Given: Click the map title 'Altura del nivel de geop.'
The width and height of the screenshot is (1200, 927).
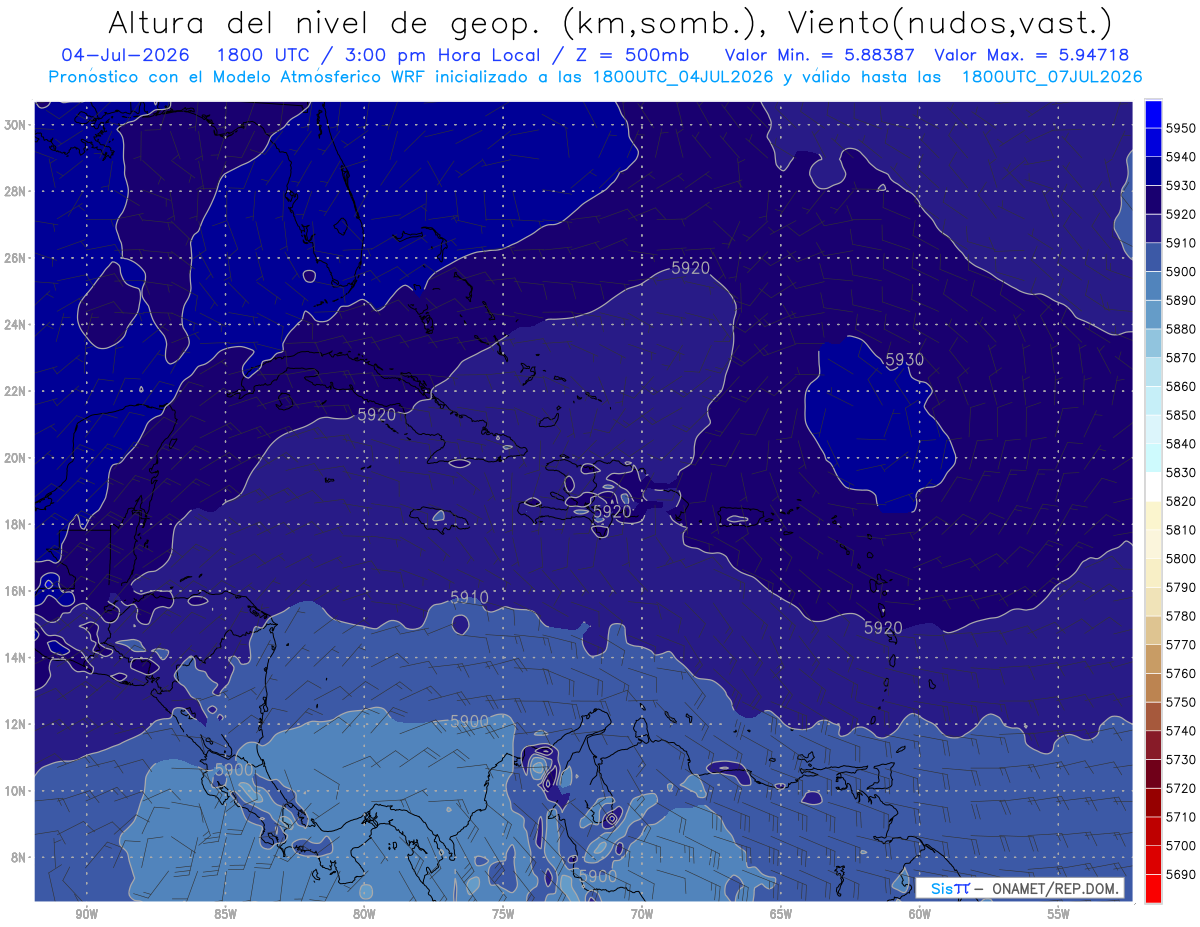Looking at the screenshot, I should tap(325, 23).
